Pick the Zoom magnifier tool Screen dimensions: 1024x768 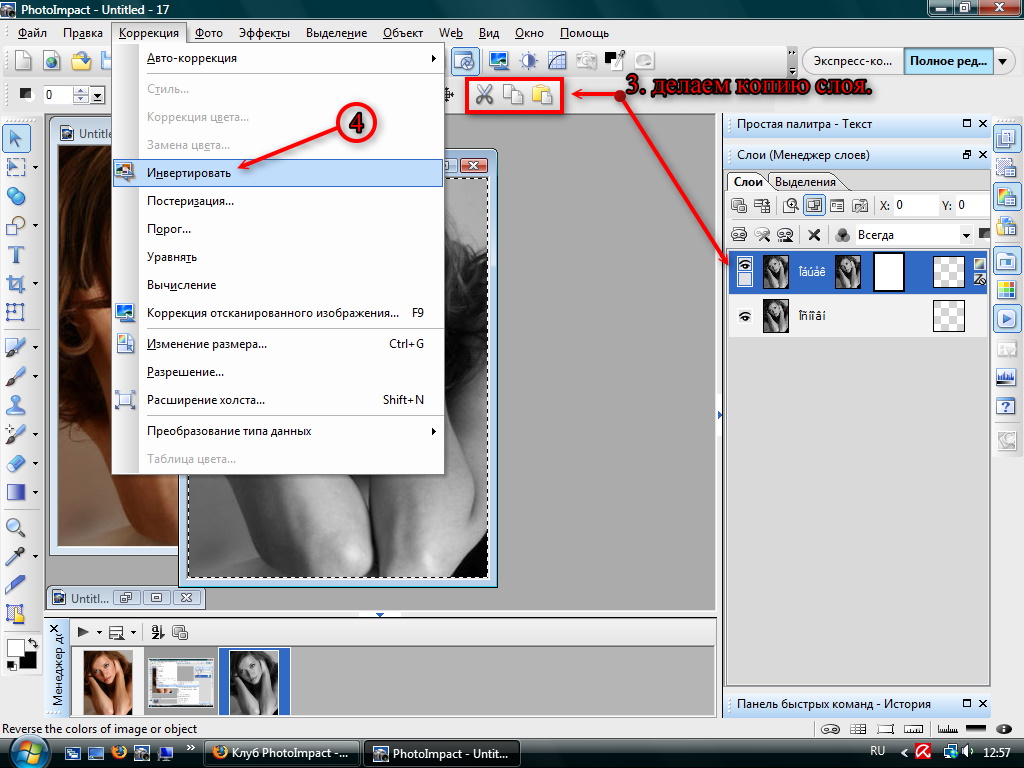click(x=16, y=527)
